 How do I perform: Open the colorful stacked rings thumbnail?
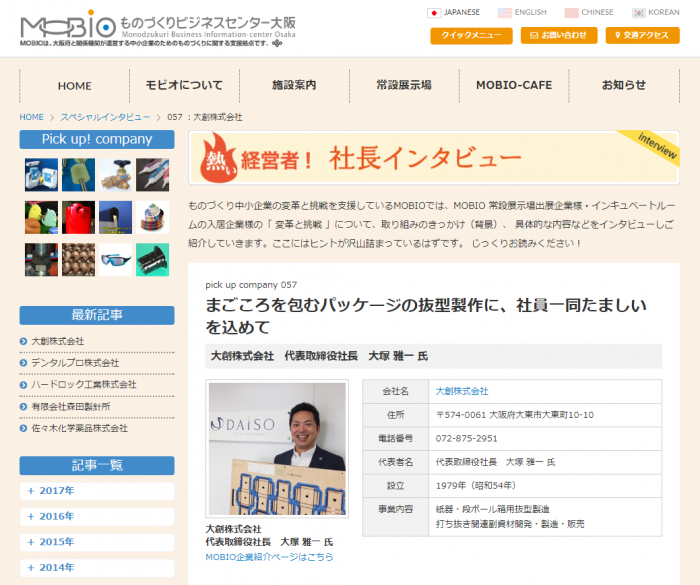click(x=153, y=217)
